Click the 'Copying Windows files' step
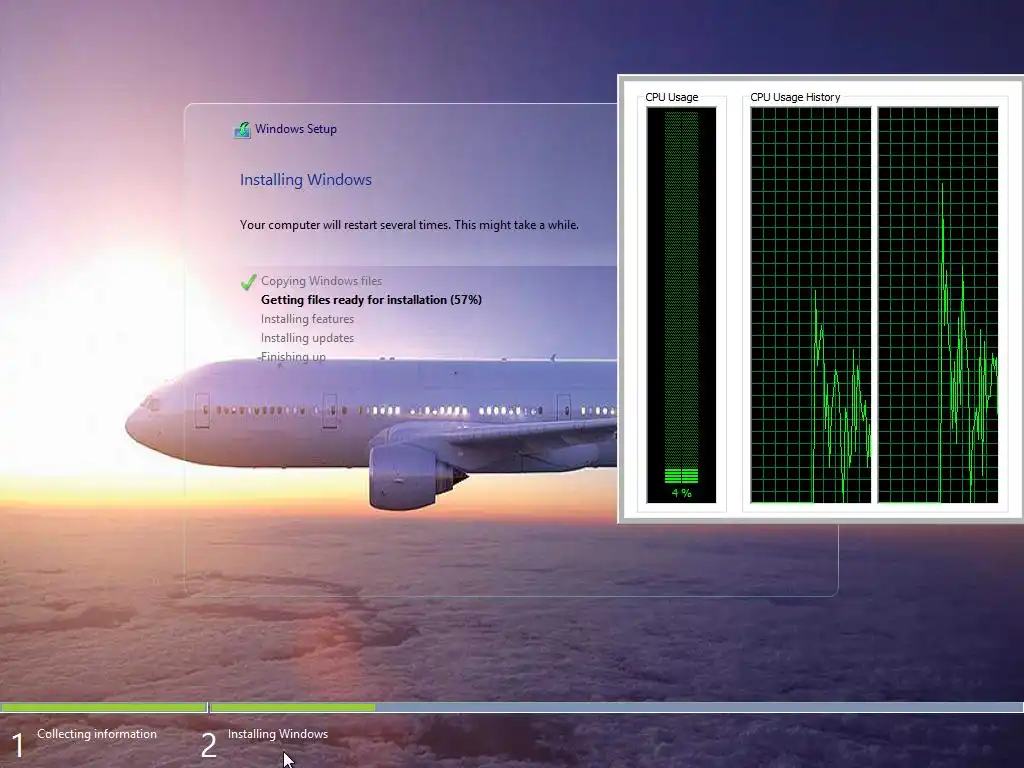The image size is (1024, 768). [321, 281]
